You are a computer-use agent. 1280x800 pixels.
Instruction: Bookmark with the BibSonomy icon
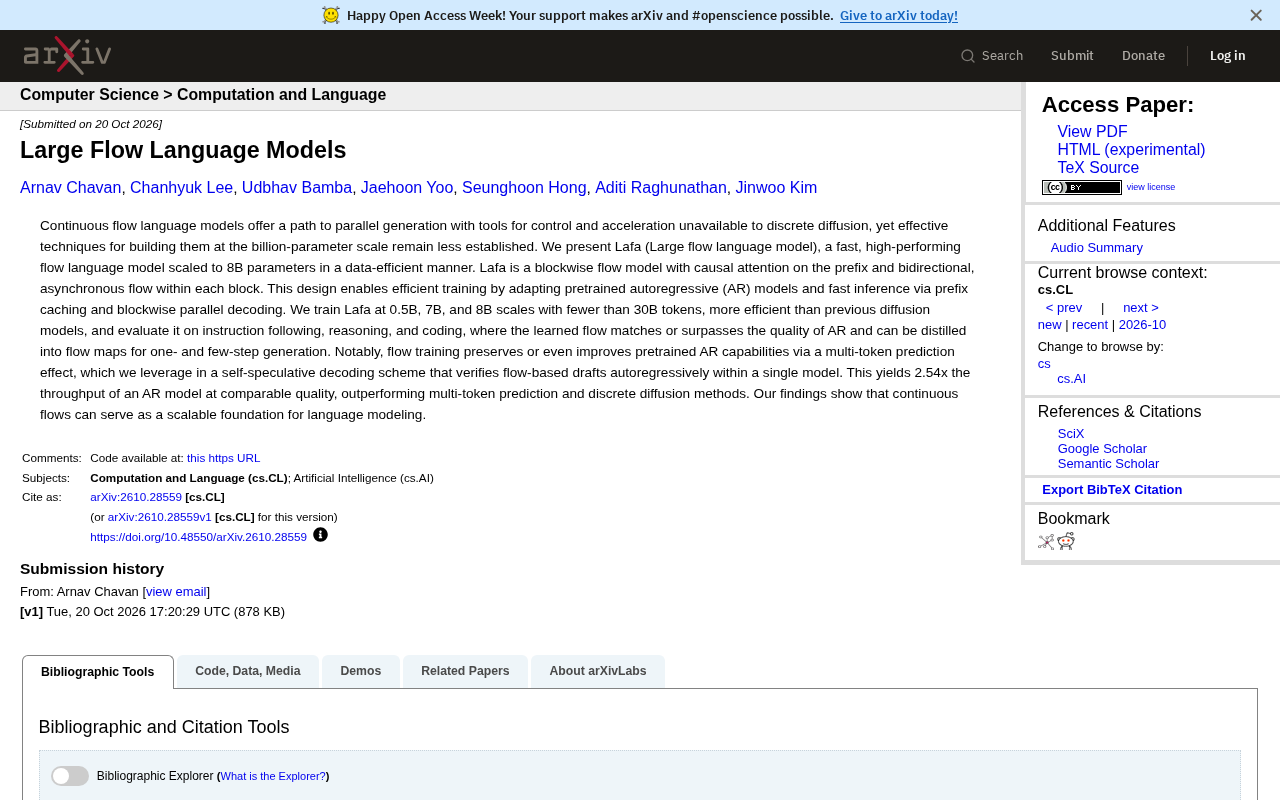coord(1046,542)
